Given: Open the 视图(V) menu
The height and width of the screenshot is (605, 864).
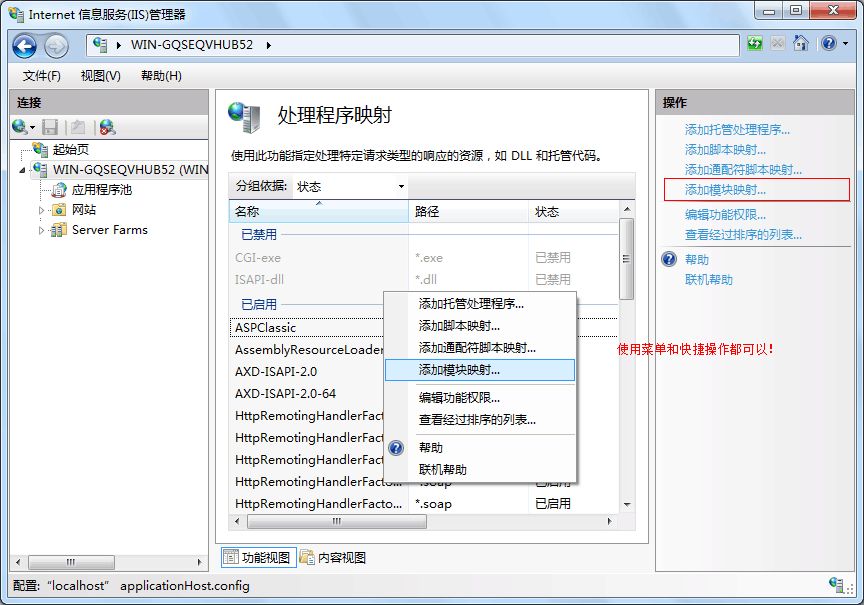Looking at the screenshot, I should click(x=100, y=76).
